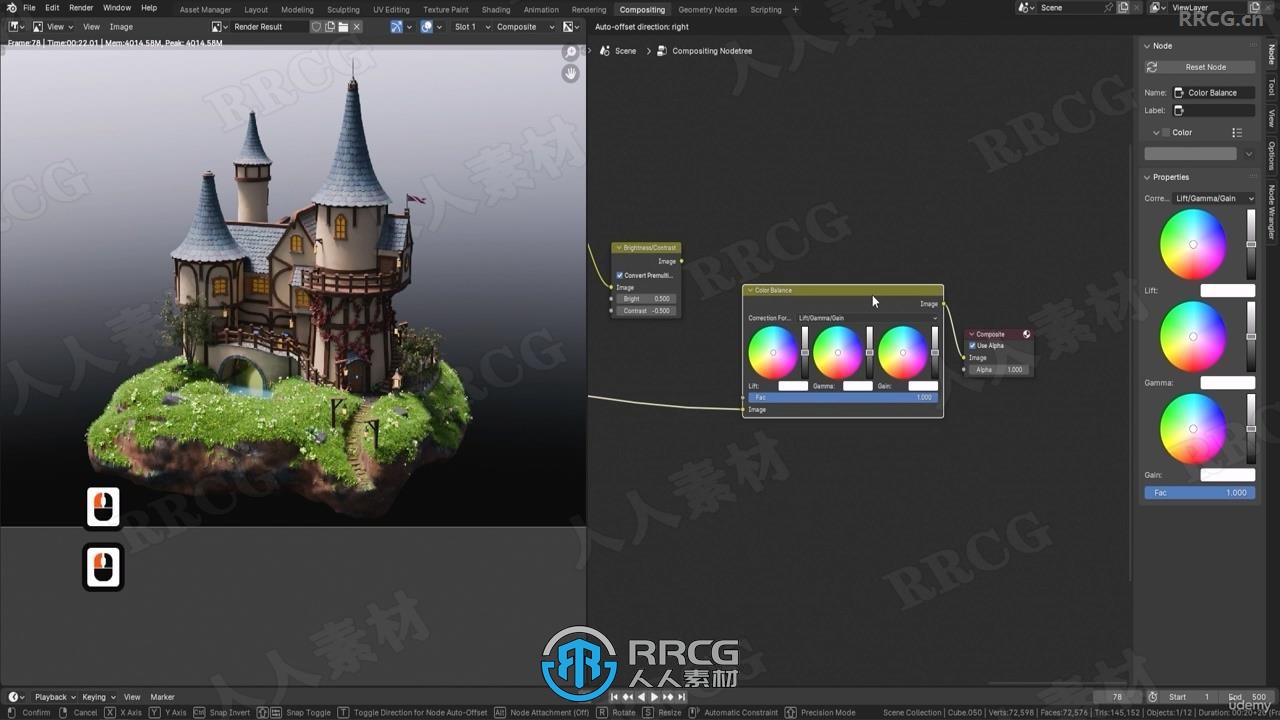Toggle the gizmo display icon in image header
The width and height of the screenshot is (1280, 720).
[x=397, y=27]
